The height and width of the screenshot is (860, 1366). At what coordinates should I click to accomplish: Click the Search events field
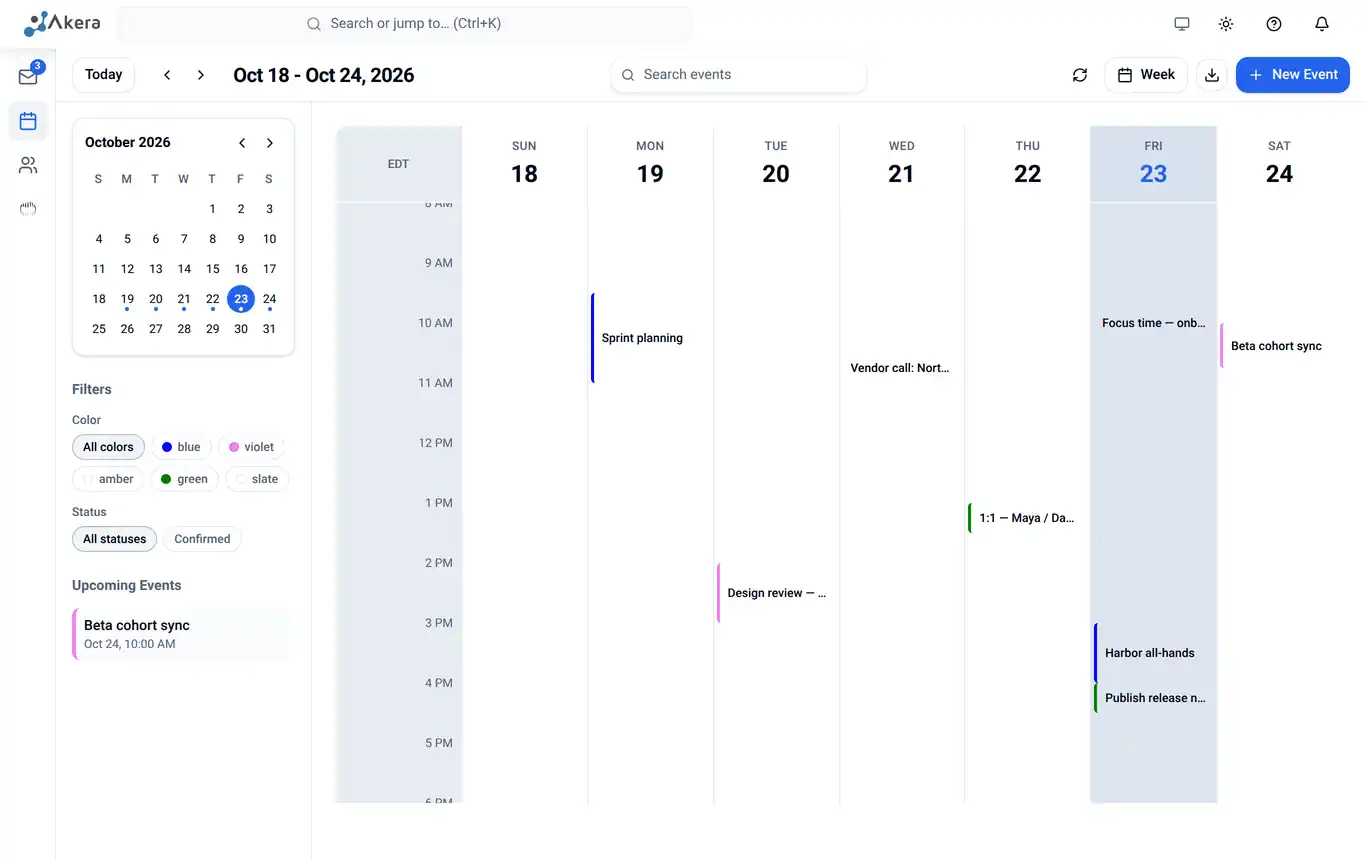[738, 75]
